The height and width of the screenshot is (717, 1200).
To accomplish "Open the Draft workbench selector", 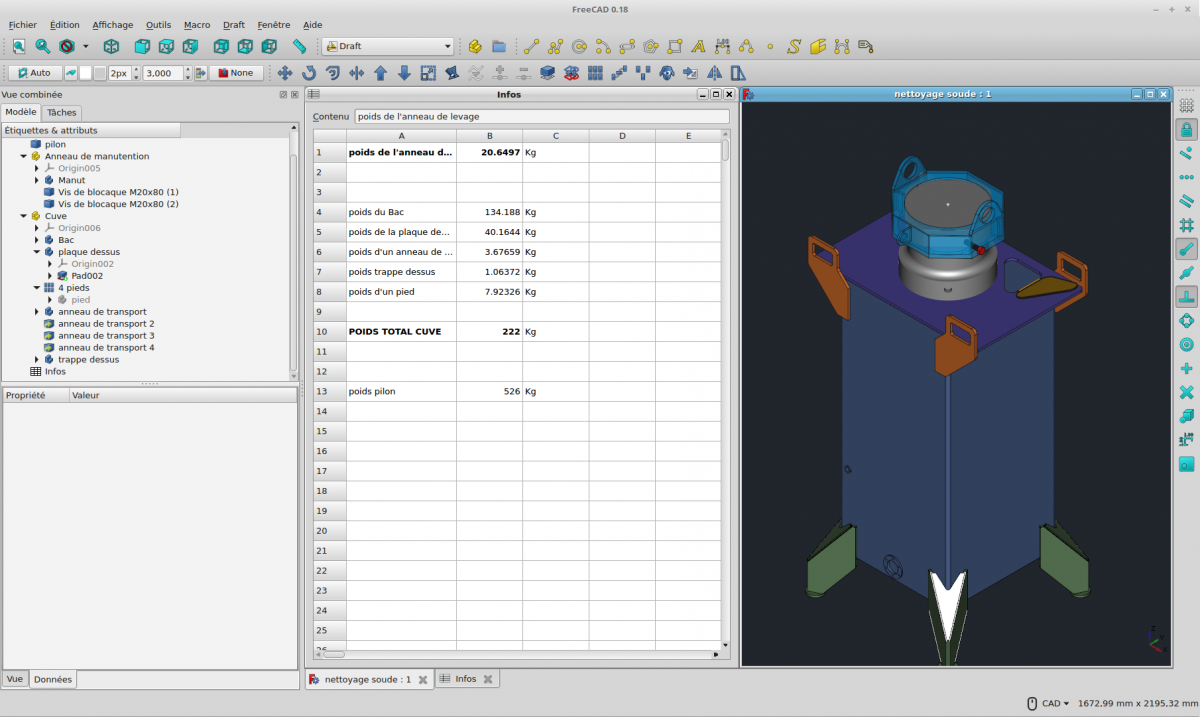I will click(388, 46).
